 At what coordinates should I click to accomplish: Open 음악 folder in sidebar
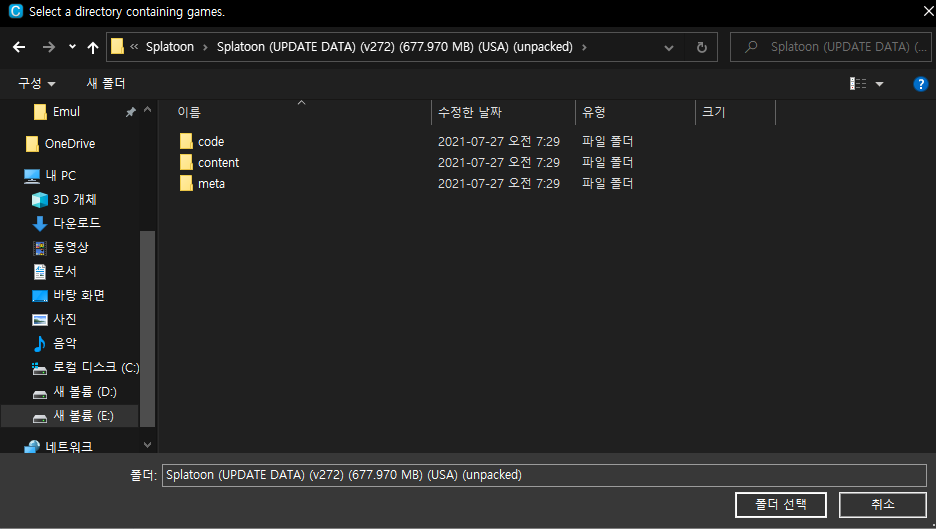pos(64,343)
